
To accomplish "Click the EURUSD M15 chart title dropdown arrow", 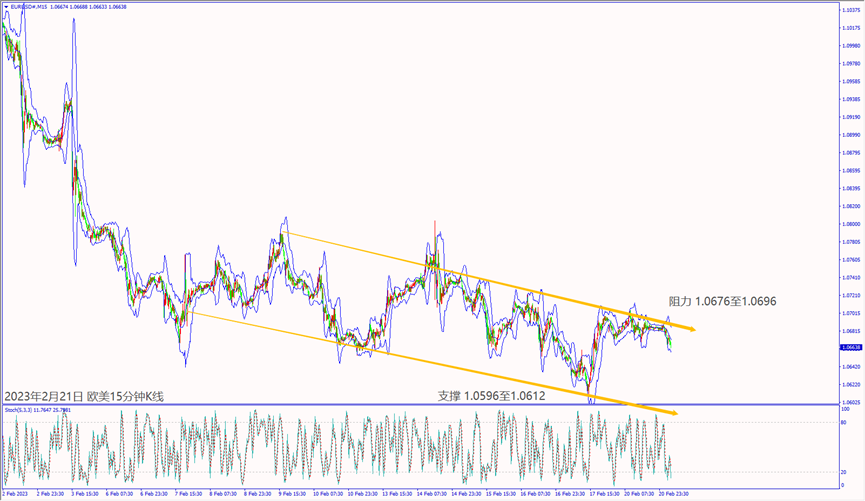I will pos(5,6).
